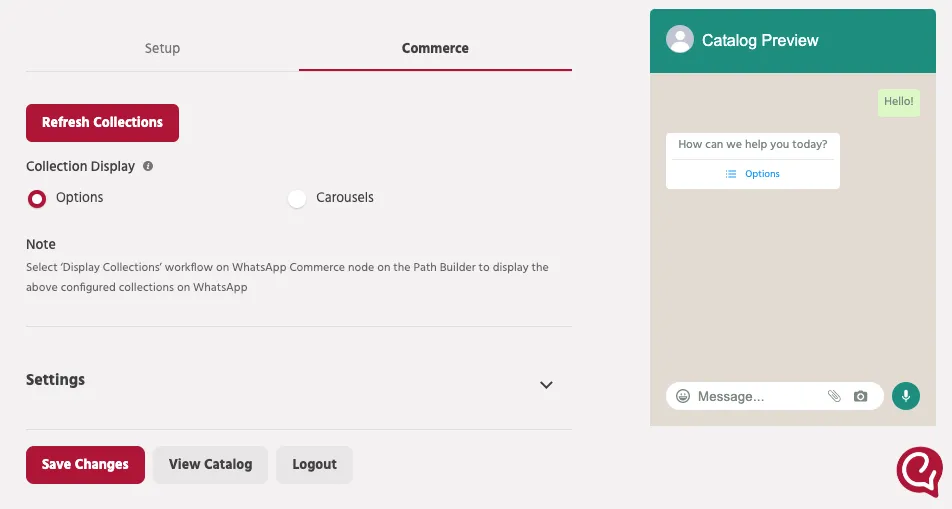This screenshot has height=509, width=952.
Task: Switch to the Commerce tab
Action: (x=435, y=48)
